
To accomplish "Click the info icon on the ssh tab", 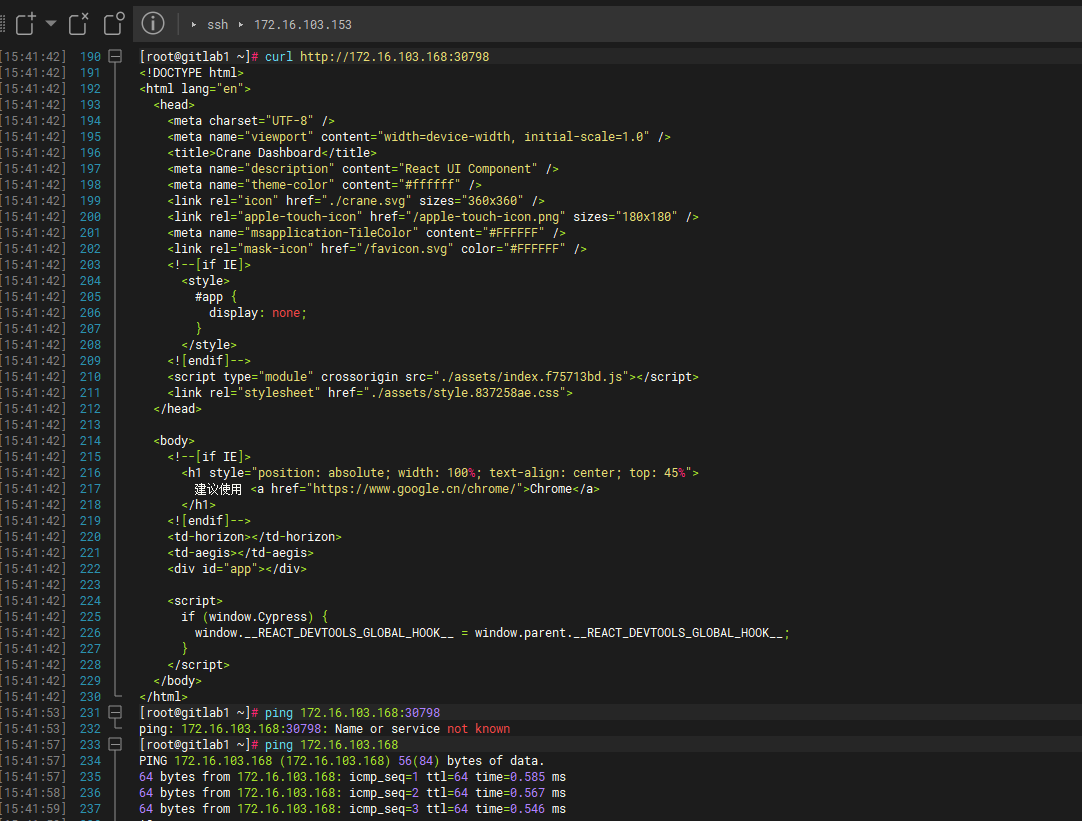I will pos(152,24).
